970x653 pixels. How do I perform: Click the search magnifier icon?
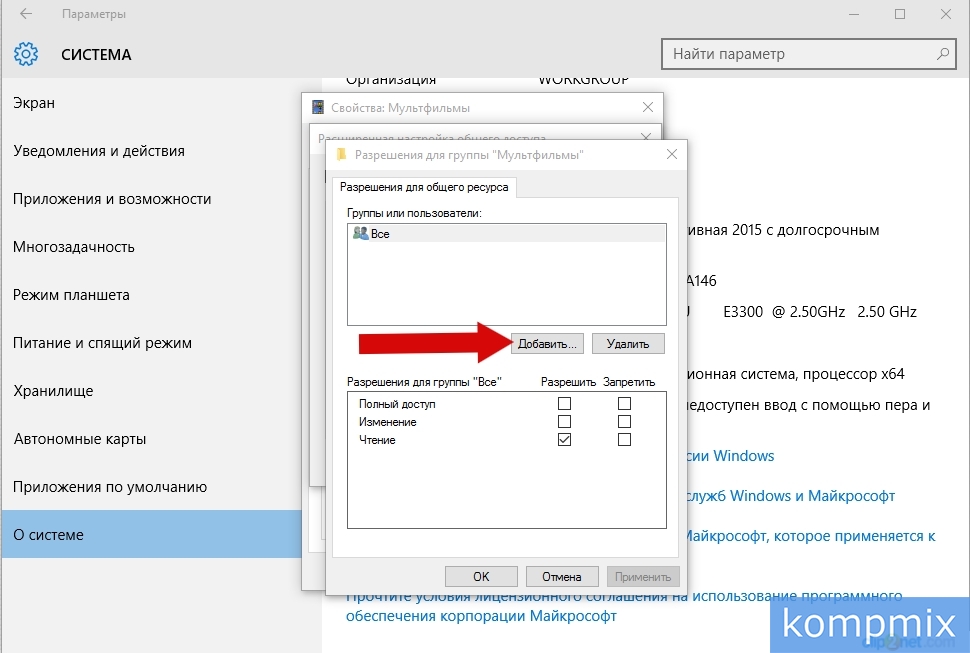(x=943, y=54)
